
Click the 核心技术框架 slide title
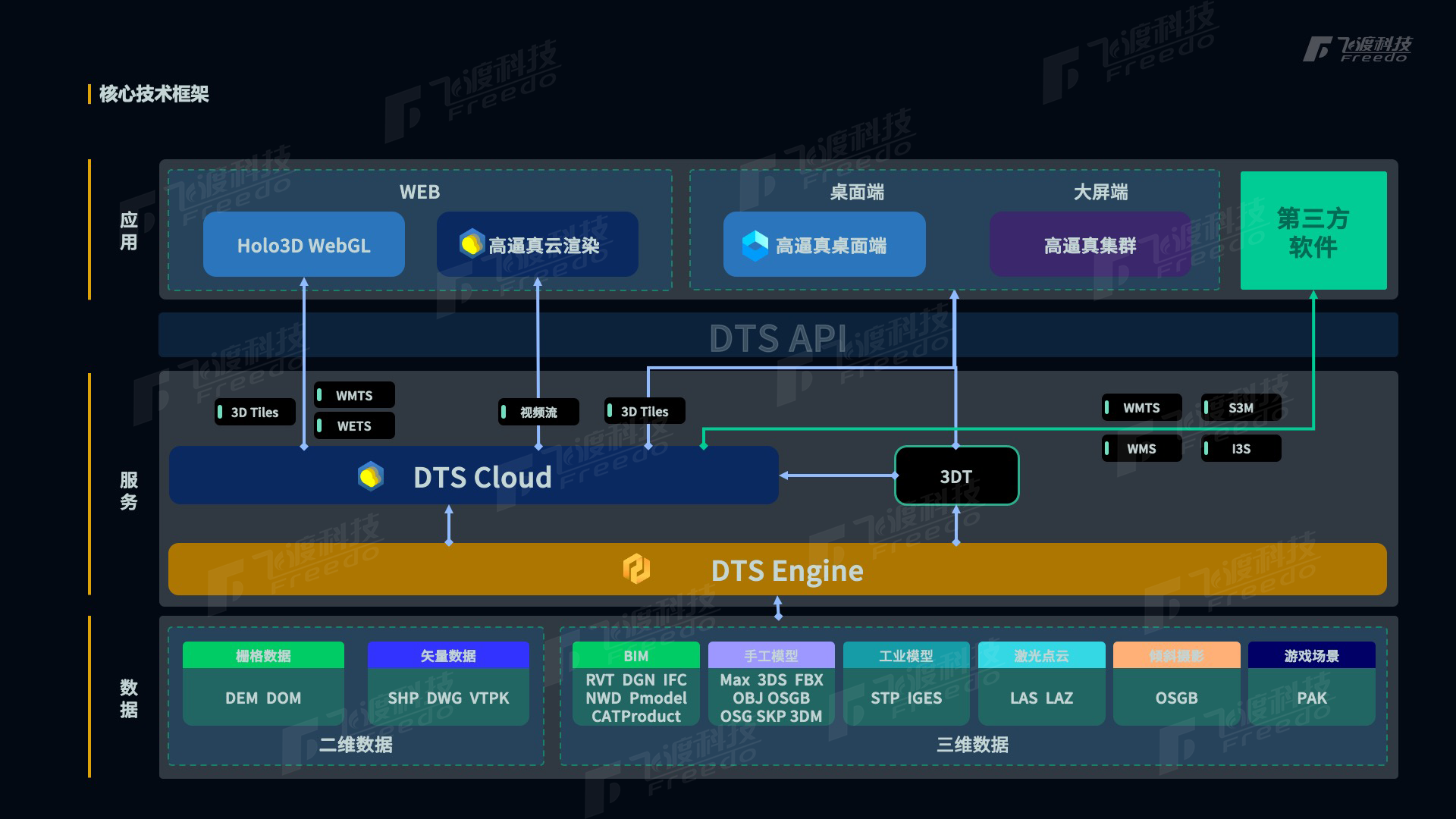153,93
